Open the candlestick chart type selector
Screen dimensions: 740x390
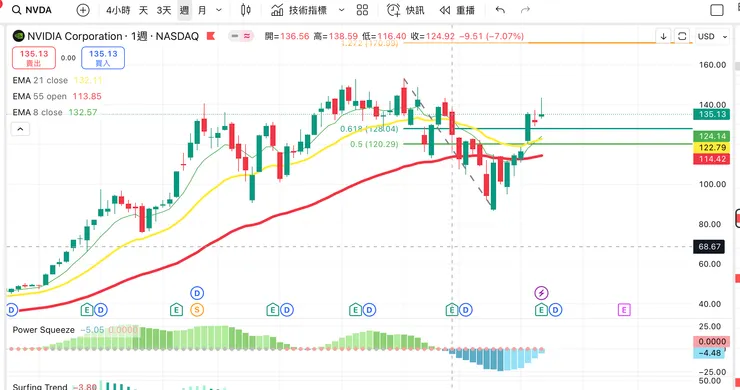click(246, 10)
